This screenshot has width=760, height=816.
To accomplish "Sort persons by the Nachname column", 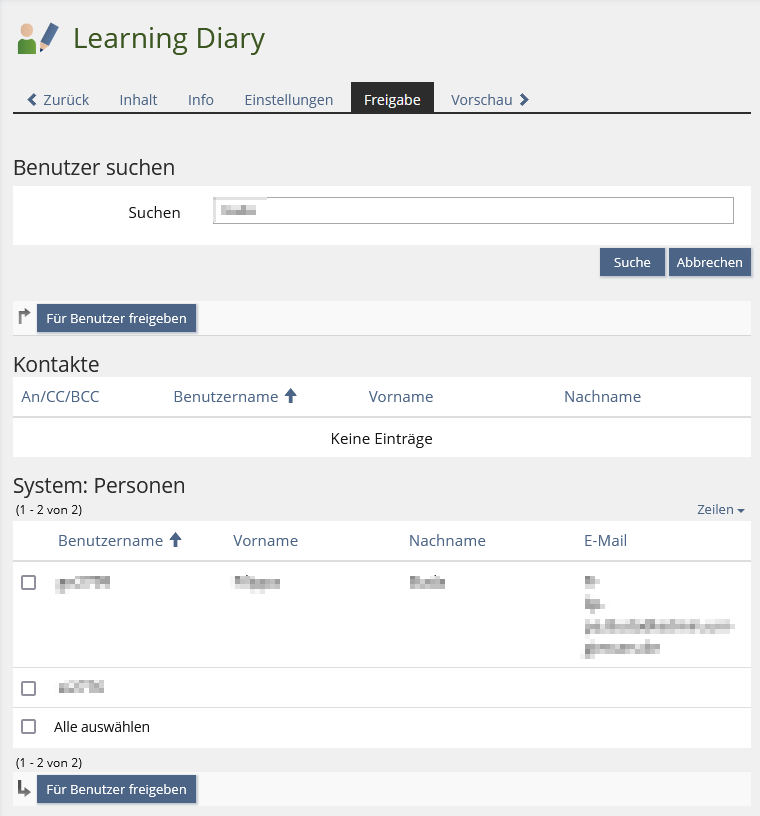I will (447, 541).
